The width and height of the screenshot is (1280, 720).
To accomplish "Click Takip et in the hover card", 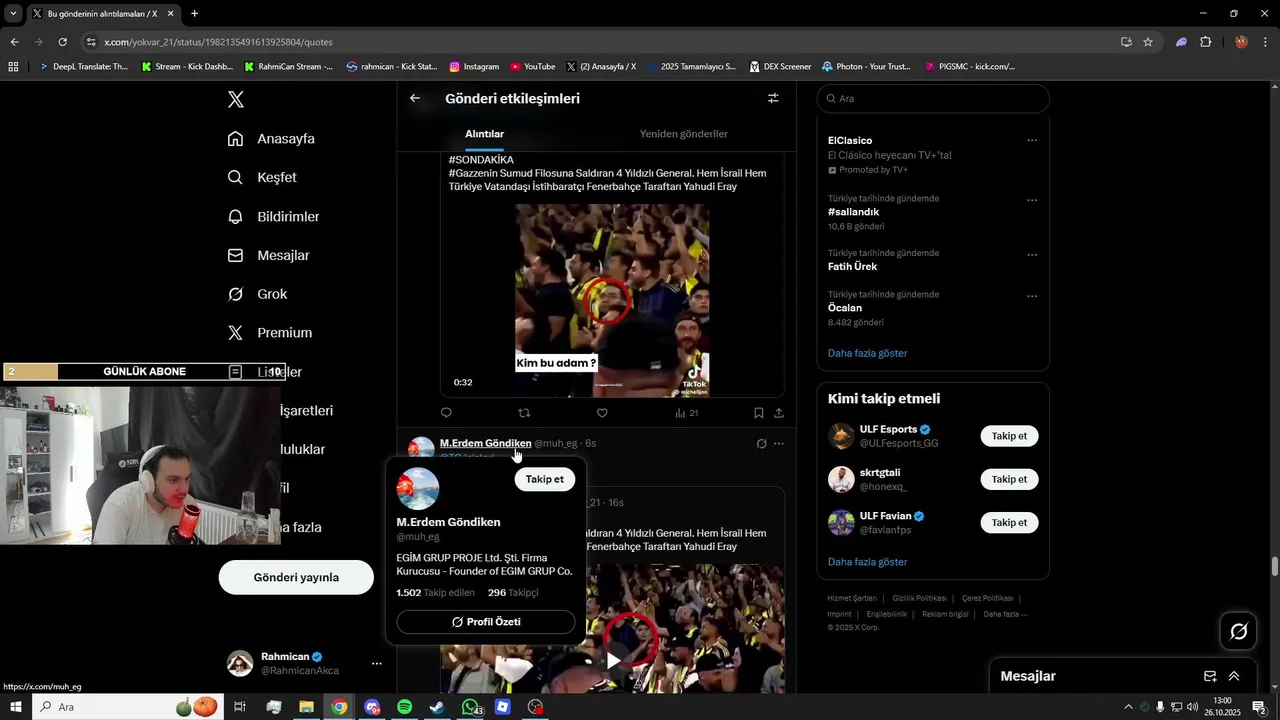I will pyautogui.click(x=545, y=479).
